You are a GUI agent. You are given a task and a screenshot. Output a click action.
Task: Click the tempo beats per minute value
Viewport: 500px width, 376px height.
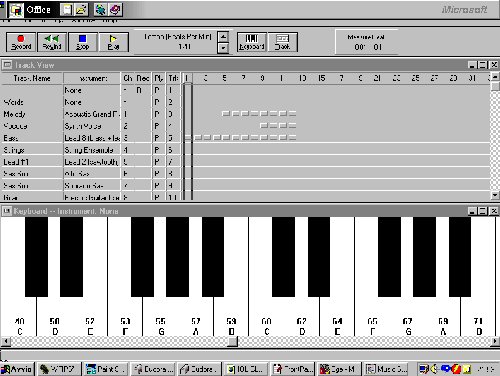(184, 47)
